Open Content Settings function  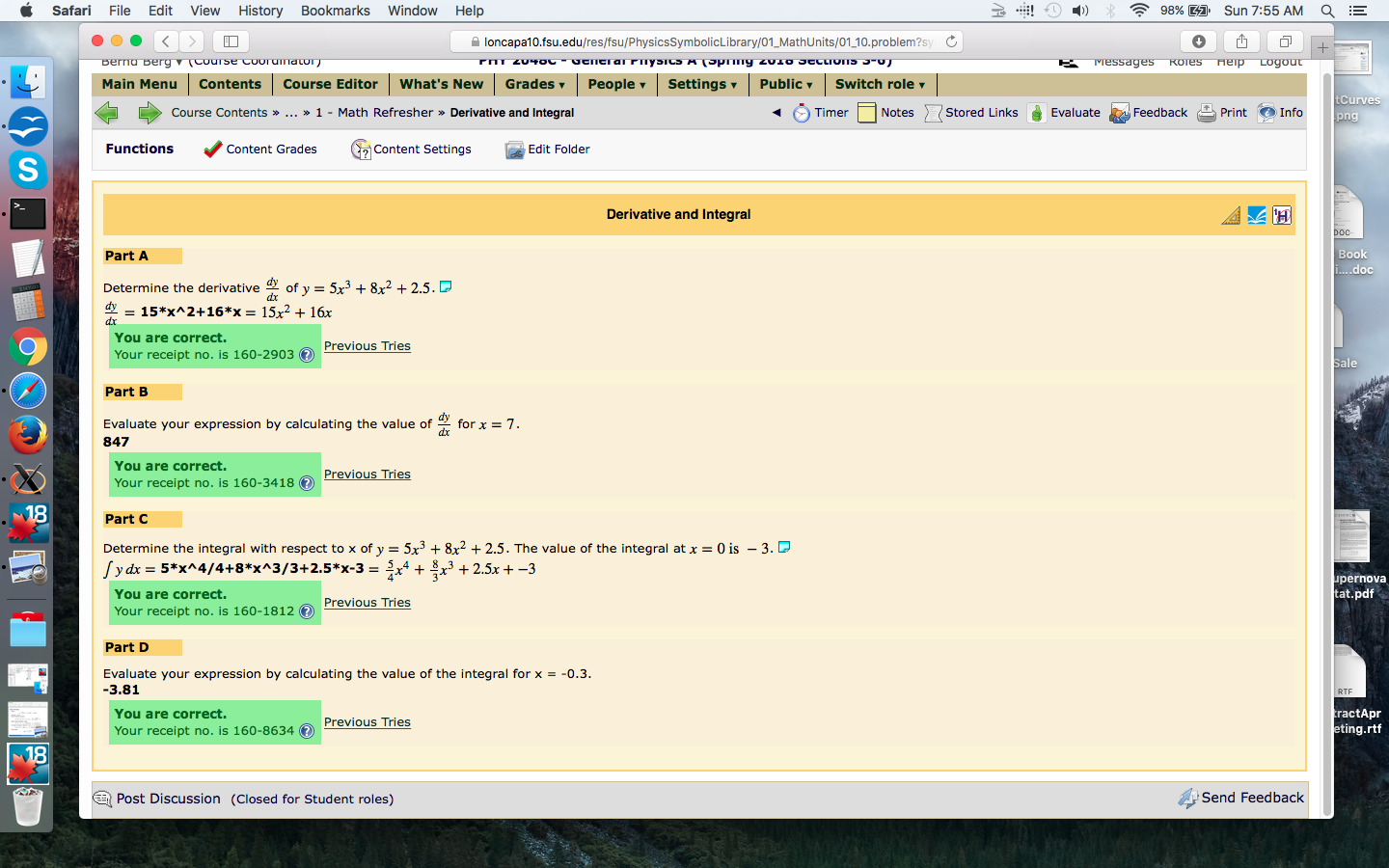[412, 149]
